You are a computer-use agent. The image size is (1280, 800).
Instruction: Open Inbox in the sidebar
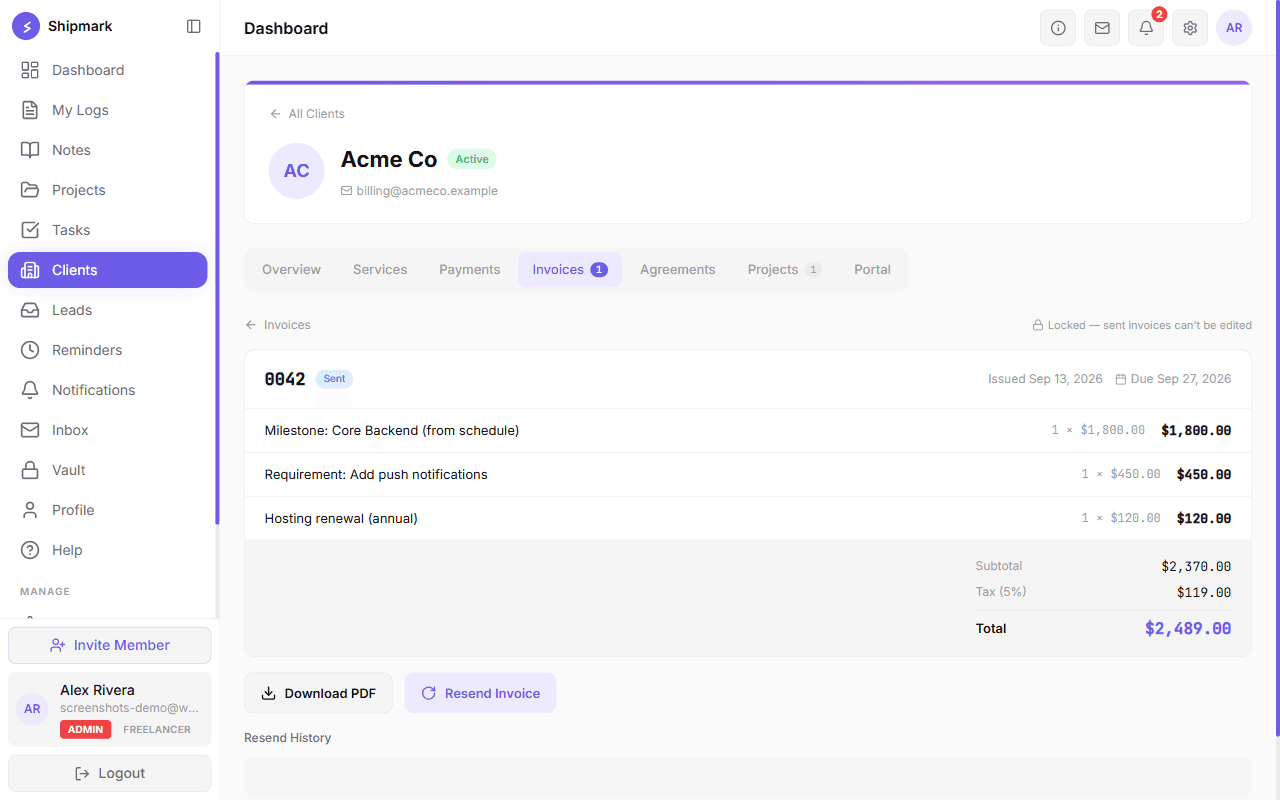coord(108,430)
